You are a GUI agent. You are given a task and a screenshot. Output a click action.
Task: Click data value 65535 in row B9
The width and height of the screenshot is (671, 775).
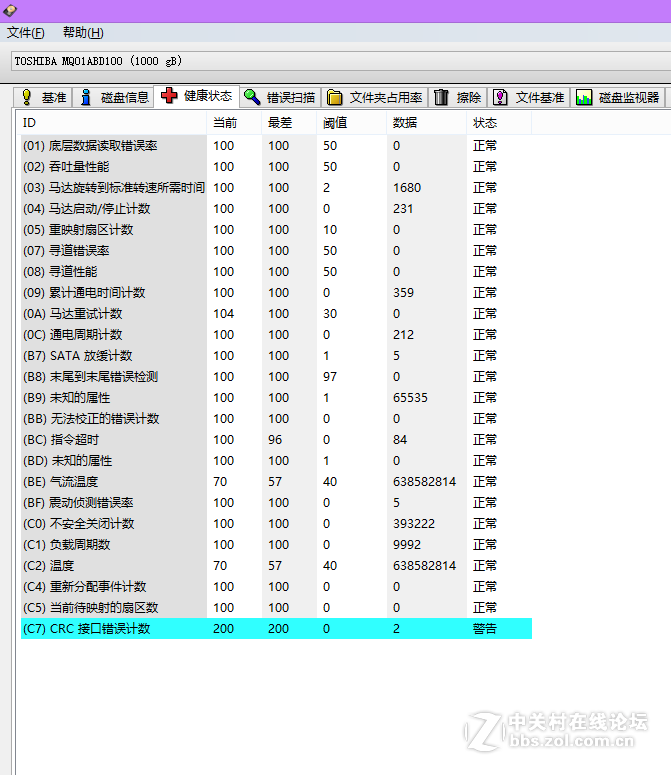coord(411,398)
